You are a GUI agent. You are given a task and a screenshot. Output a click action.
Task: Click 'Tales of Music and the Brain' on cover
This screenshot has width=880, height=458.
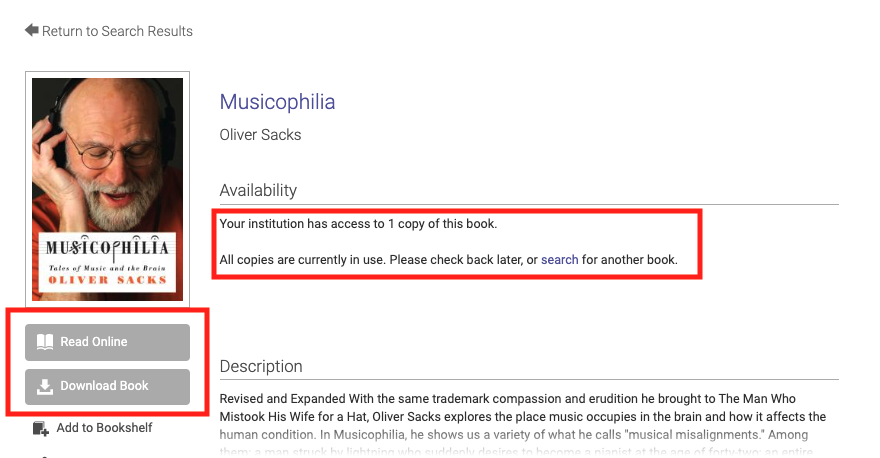tap(107, 269)
